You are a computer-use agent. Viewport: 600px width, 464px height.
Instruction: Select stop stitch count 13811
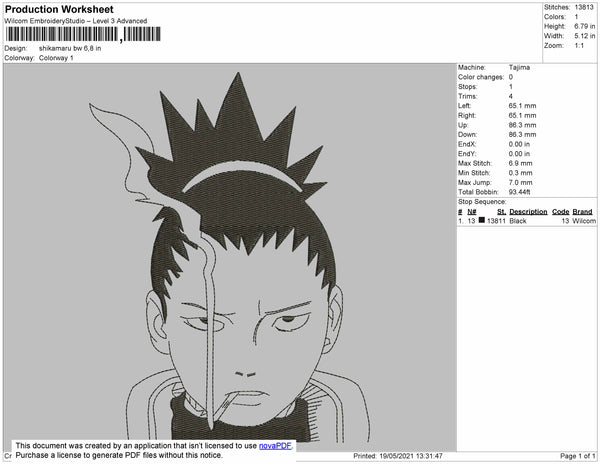(x=496, y=221)
